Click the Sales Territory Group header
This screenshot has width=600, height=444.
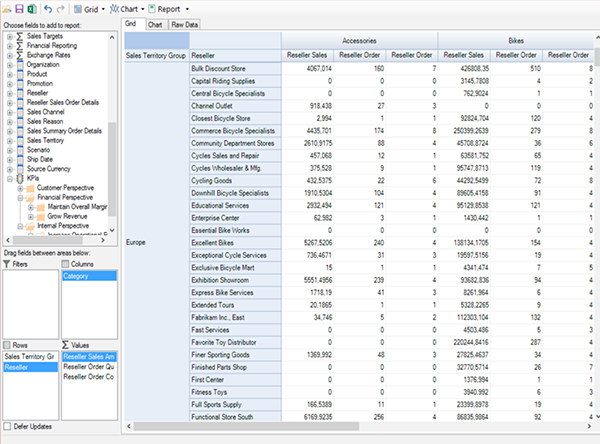(156, 56)
